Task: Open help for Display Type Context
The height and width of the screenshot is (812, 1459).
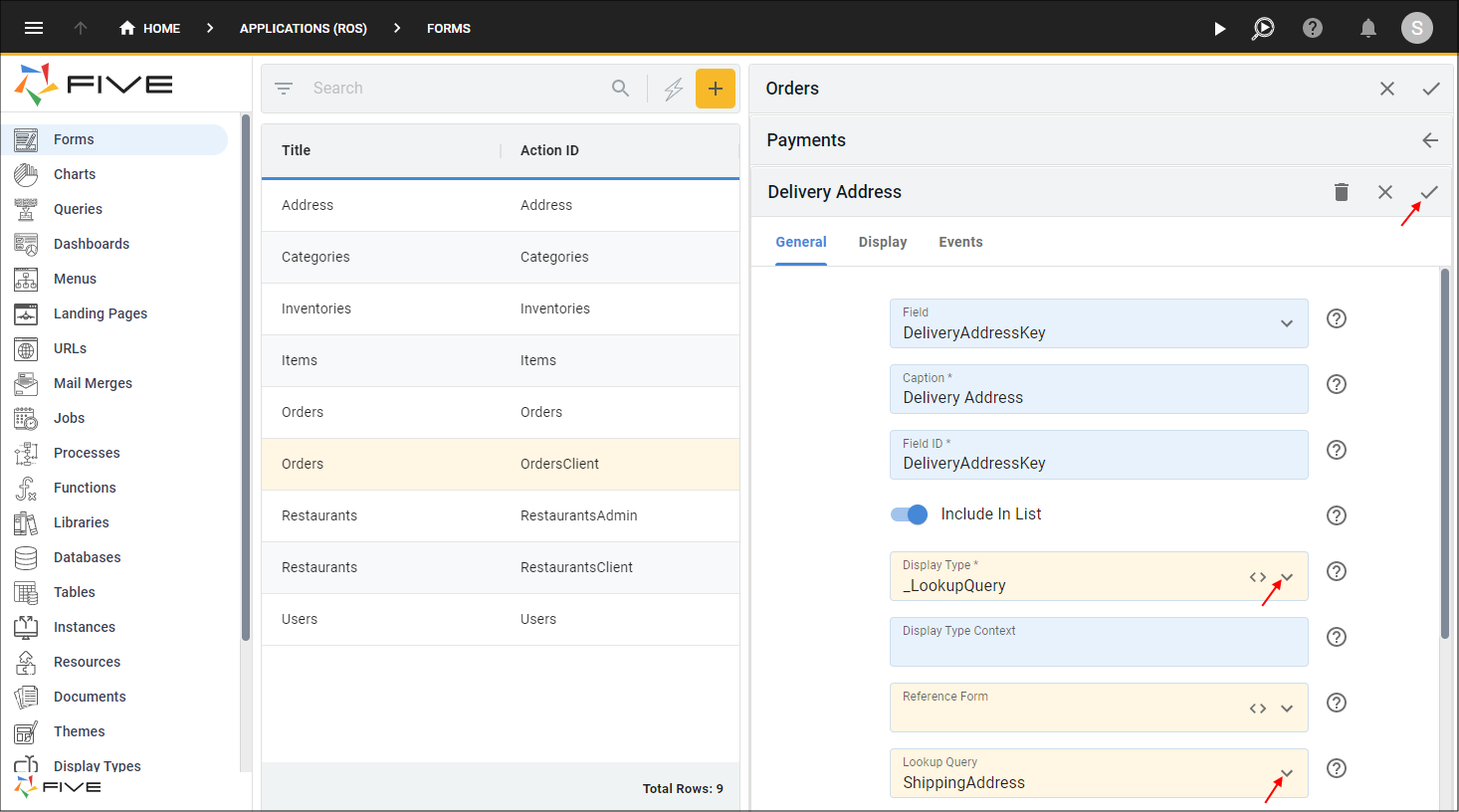Action: coord(1337,637)
